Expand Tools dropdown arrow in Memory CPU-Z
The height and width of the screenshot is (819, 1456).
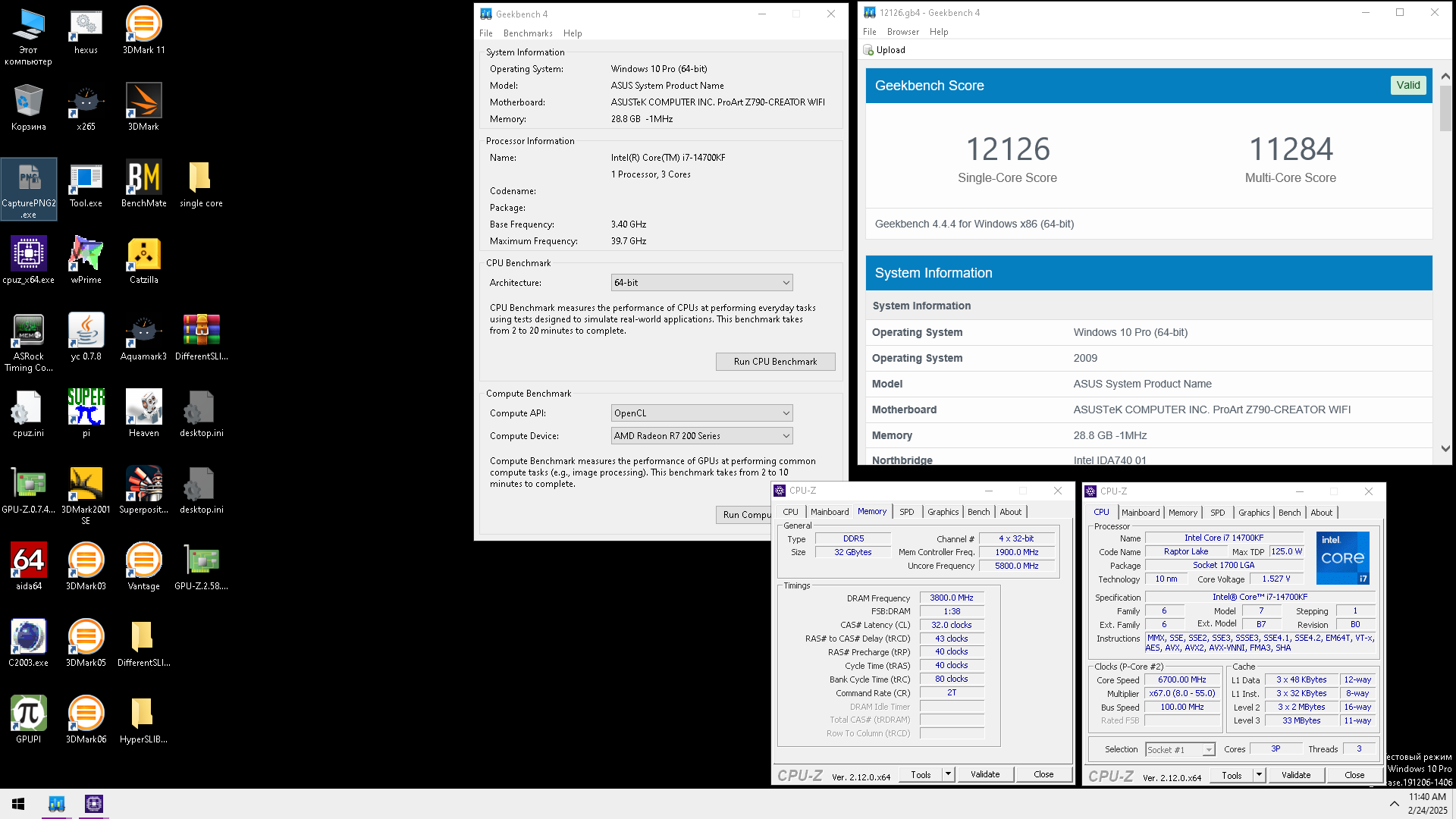[x=948, y=774]
